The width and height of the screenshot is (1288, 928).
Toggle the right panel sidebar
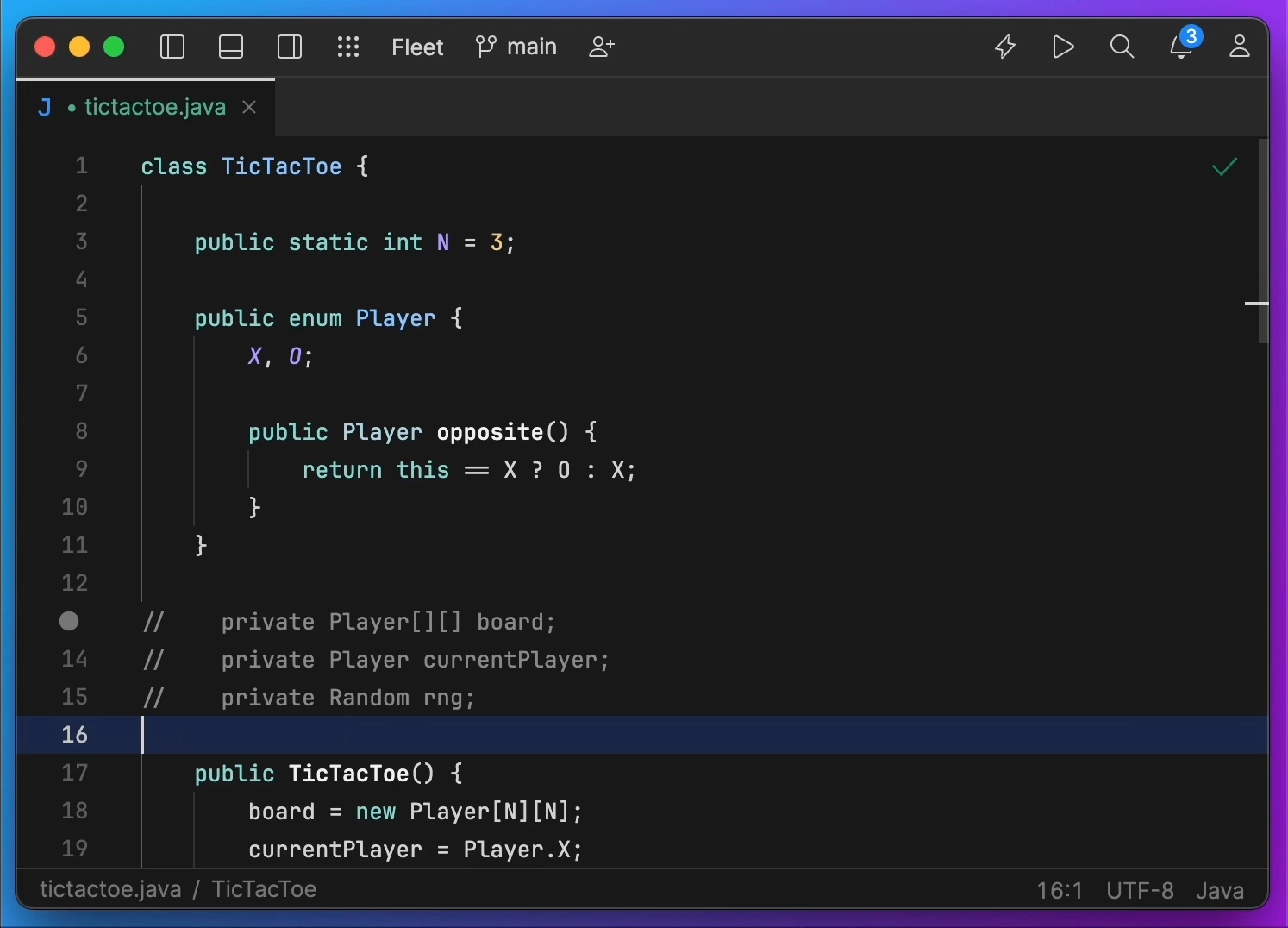pyautogui.click(x=290, y=47)
